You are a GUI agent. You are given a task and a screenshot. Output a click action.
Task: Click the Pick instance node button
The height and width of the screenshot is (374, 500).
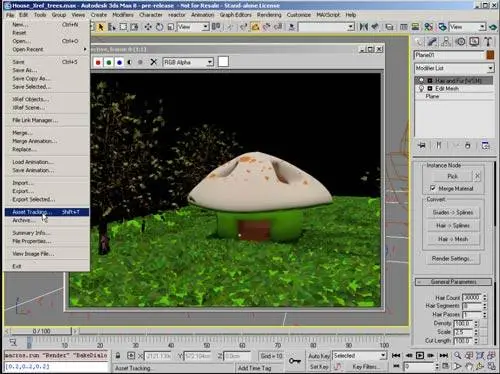[x=452, y=176]
